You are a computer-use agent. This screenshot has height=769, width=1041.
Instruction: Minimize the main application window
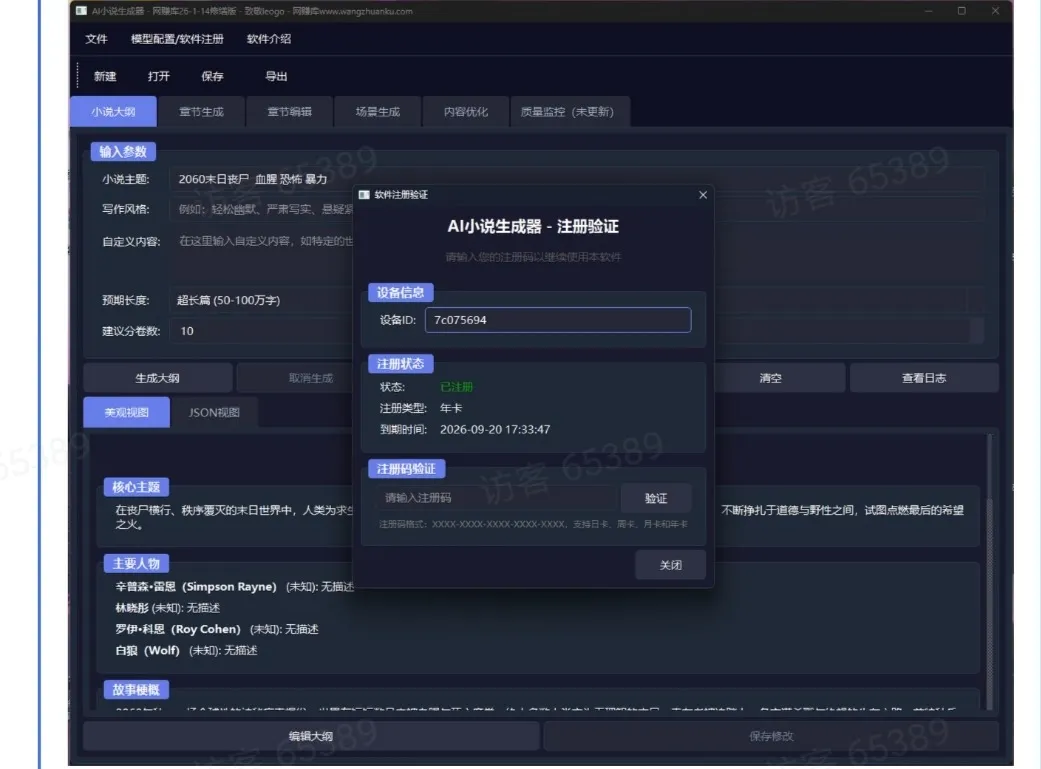coord(929,11)
